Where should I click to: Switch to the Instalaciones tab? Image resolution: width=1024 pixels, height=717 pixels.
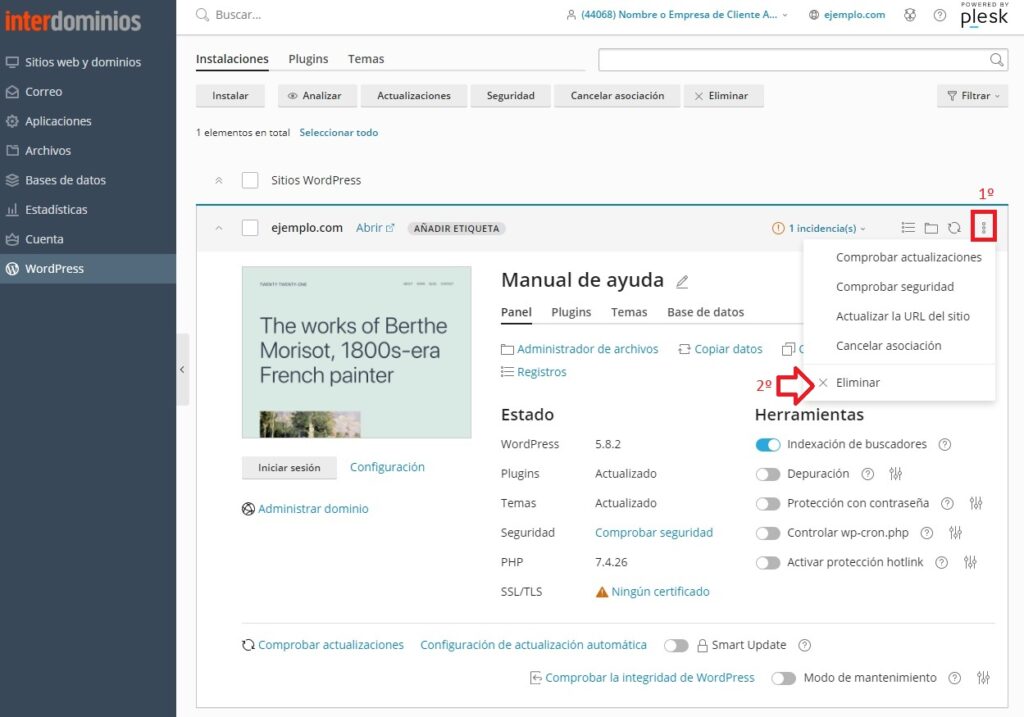click(x=232, y=59)
